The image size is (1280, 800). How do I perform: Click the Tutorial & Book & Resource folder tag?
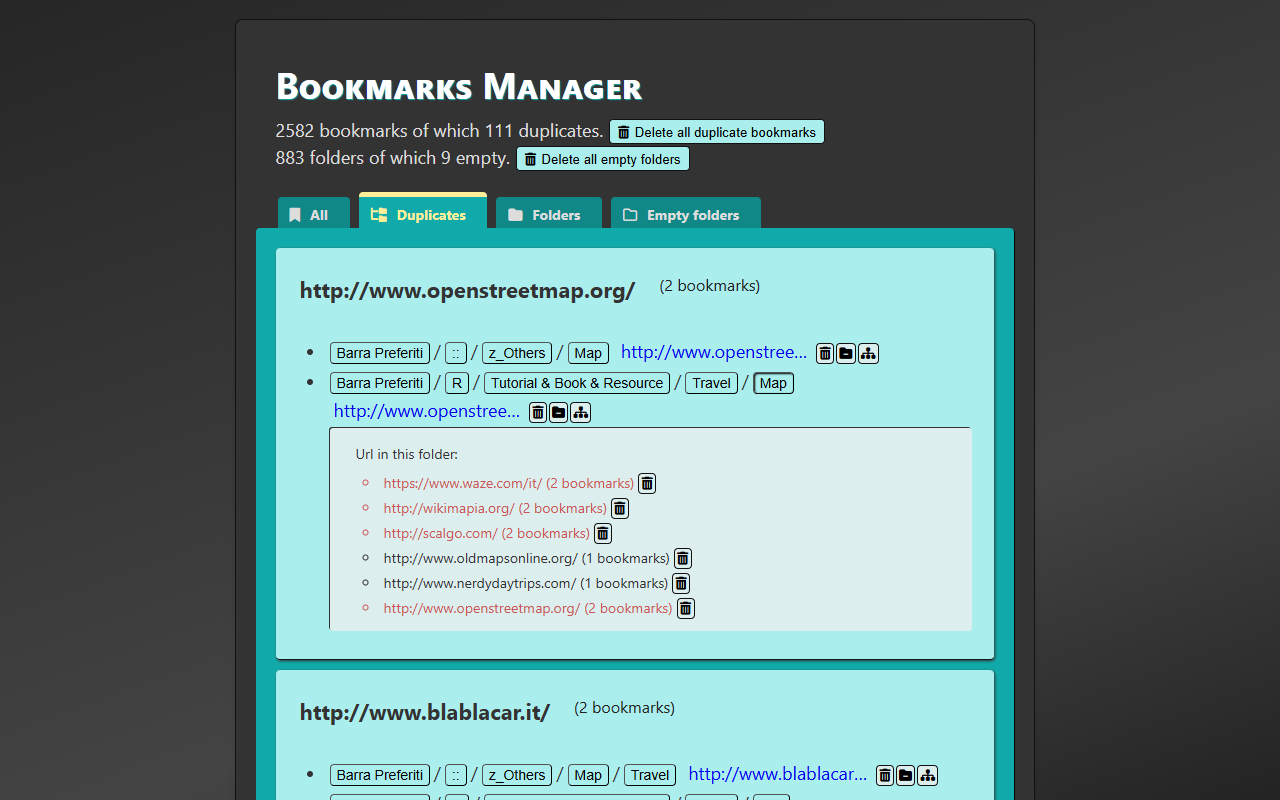click(577, 383)
